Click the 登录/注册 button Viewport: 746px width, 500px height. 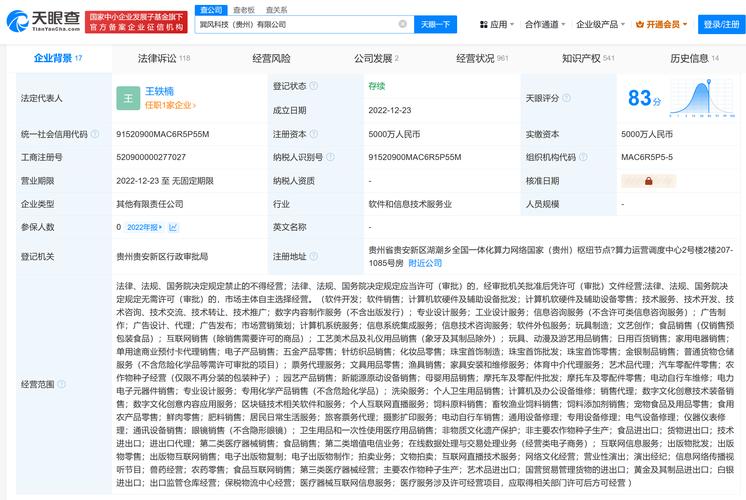coord(721,24)
